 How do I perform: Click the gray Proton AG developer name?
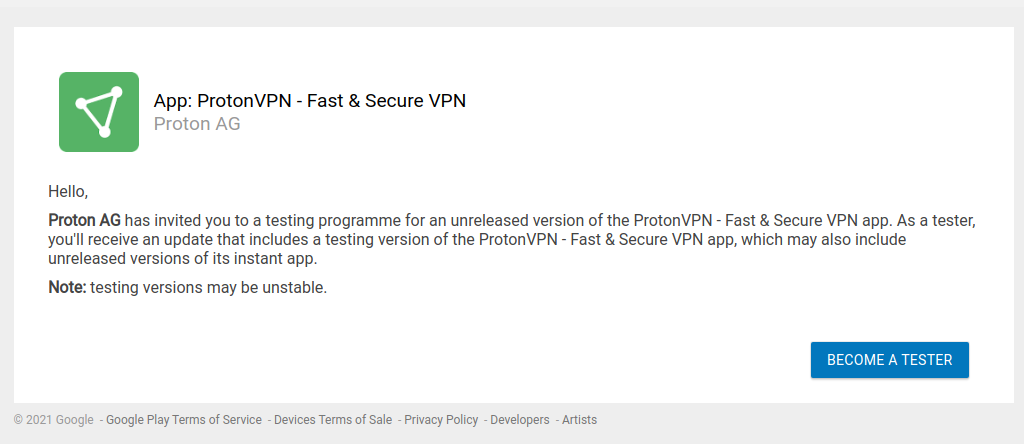(x=197, y=123)
